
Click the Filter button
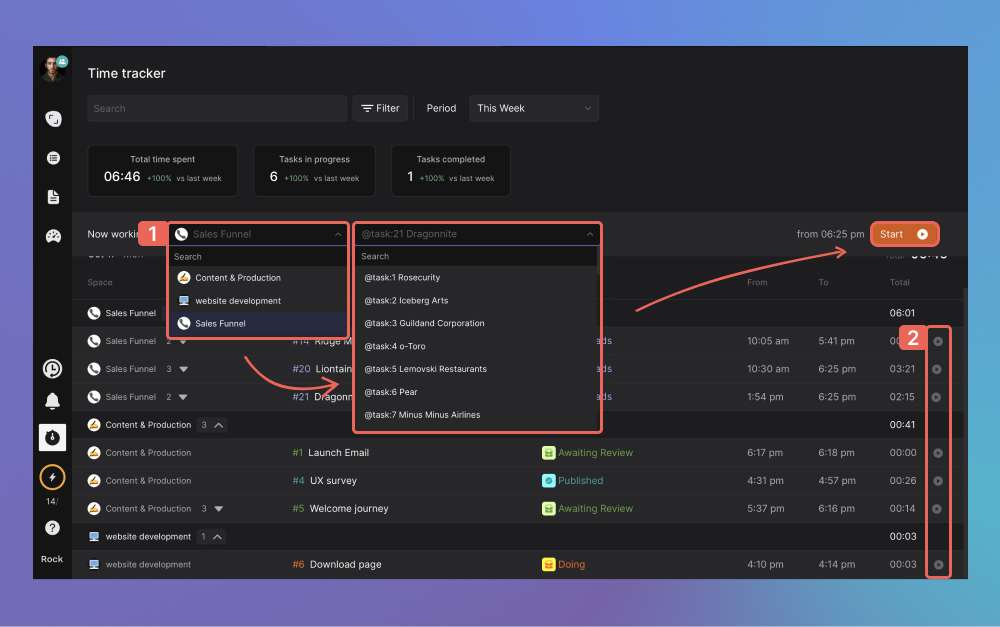[380, 108]
